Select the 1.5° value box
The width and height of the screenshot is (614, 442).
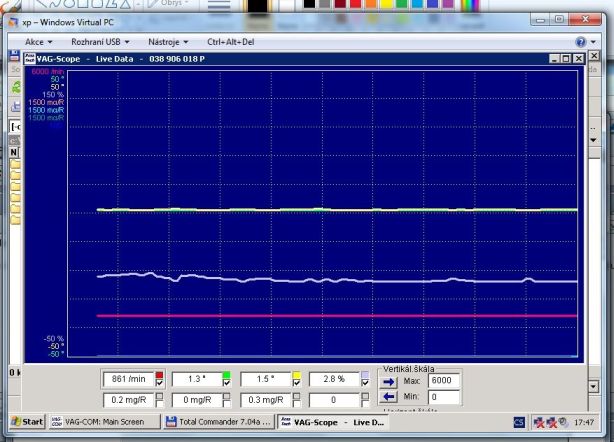[265, 379]
